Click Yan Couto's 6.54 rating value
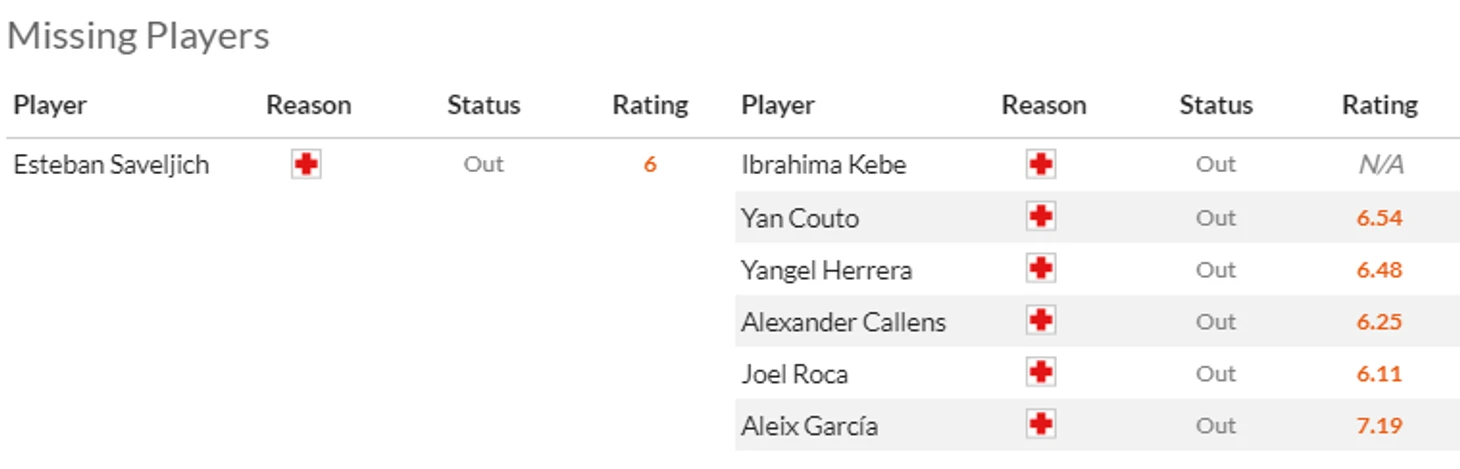1460x469 pixels. tap(1379, 218)
